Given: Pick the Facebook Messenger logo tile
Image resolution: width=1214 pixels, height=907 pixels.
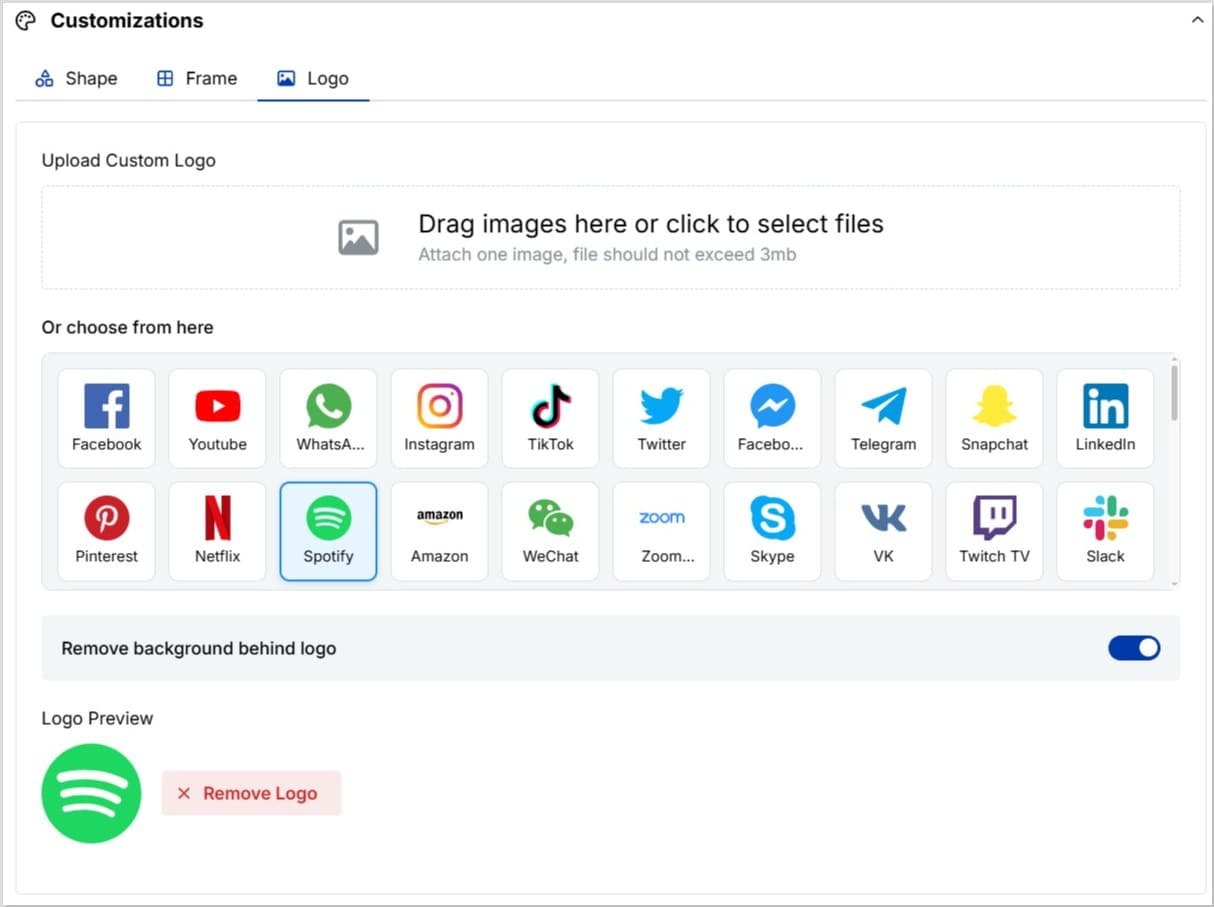Looking at the screenshot, I should [773, 418].
